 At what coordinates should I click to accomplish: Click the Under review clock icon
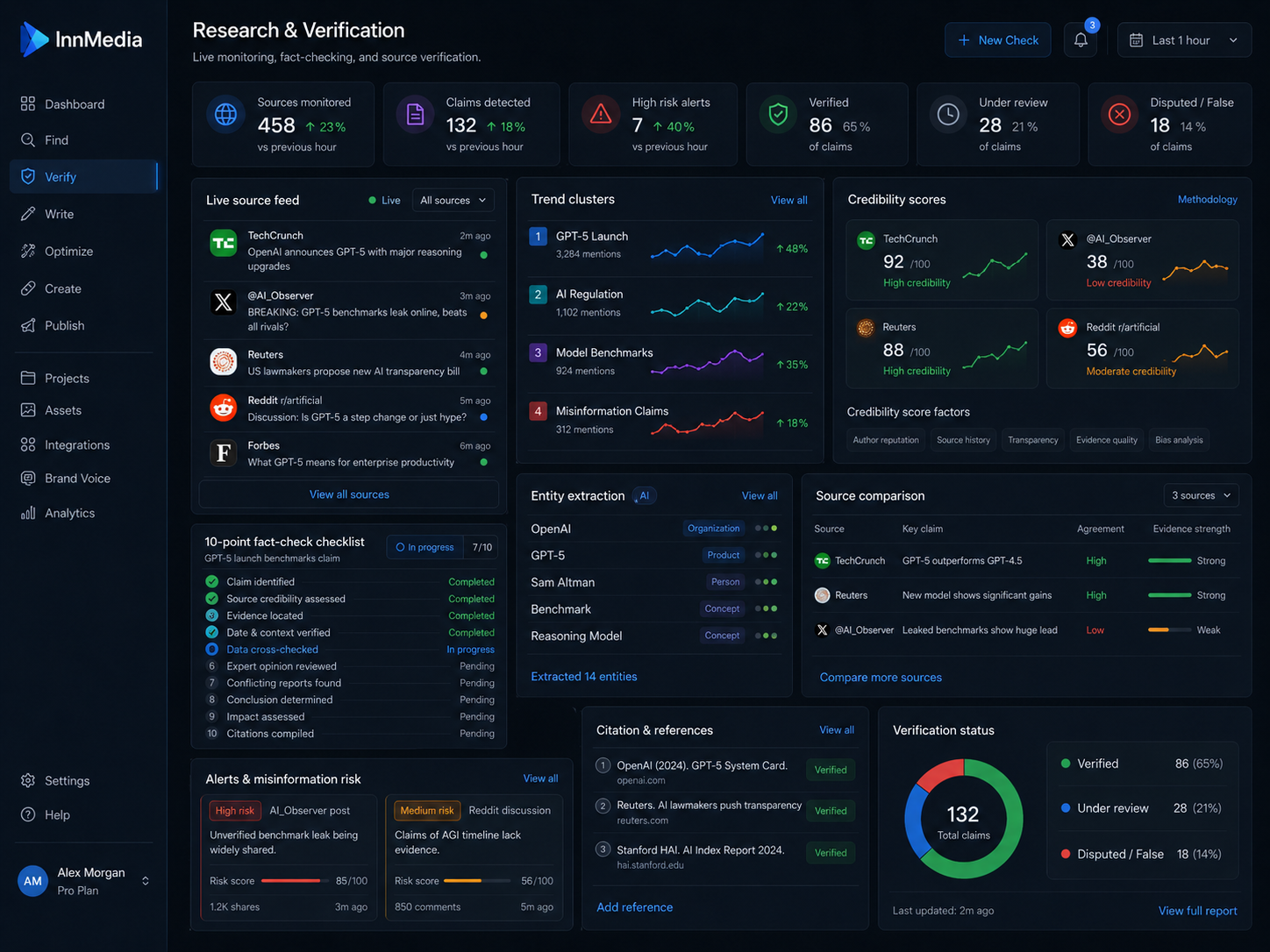click(x=948, y=115)
